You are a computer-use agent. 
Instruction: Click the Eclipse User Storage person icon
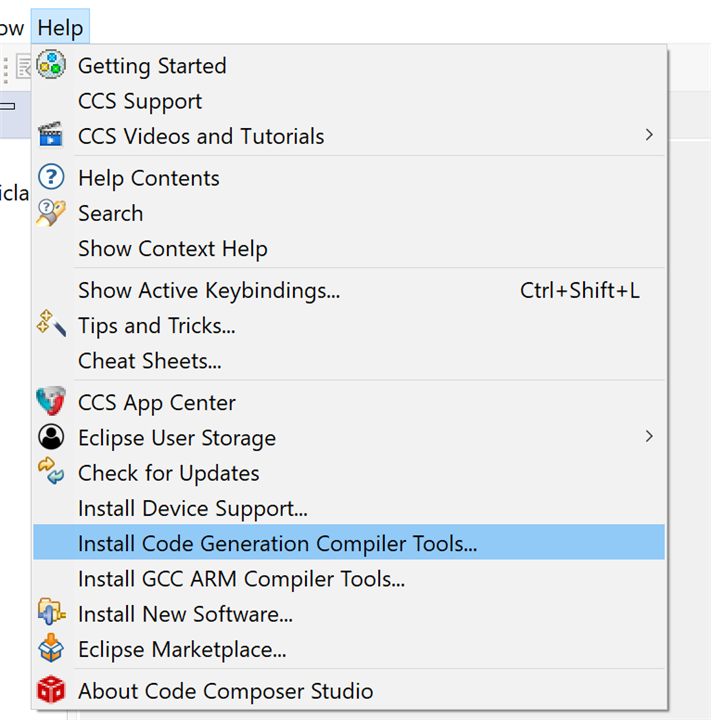point(51,436)
